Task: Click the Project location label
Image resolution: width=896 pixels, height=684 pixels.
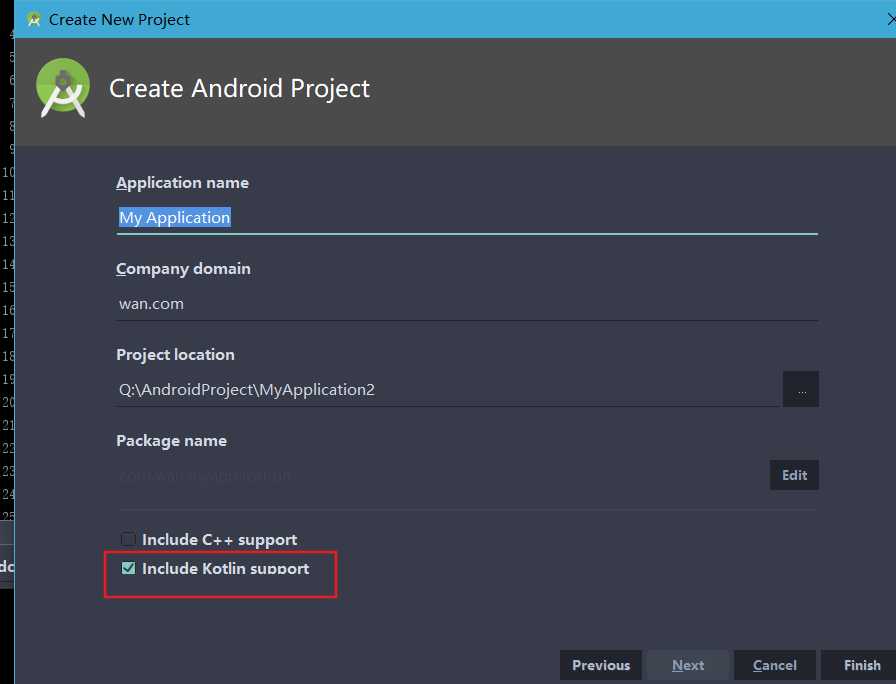Action: [175, 355]
